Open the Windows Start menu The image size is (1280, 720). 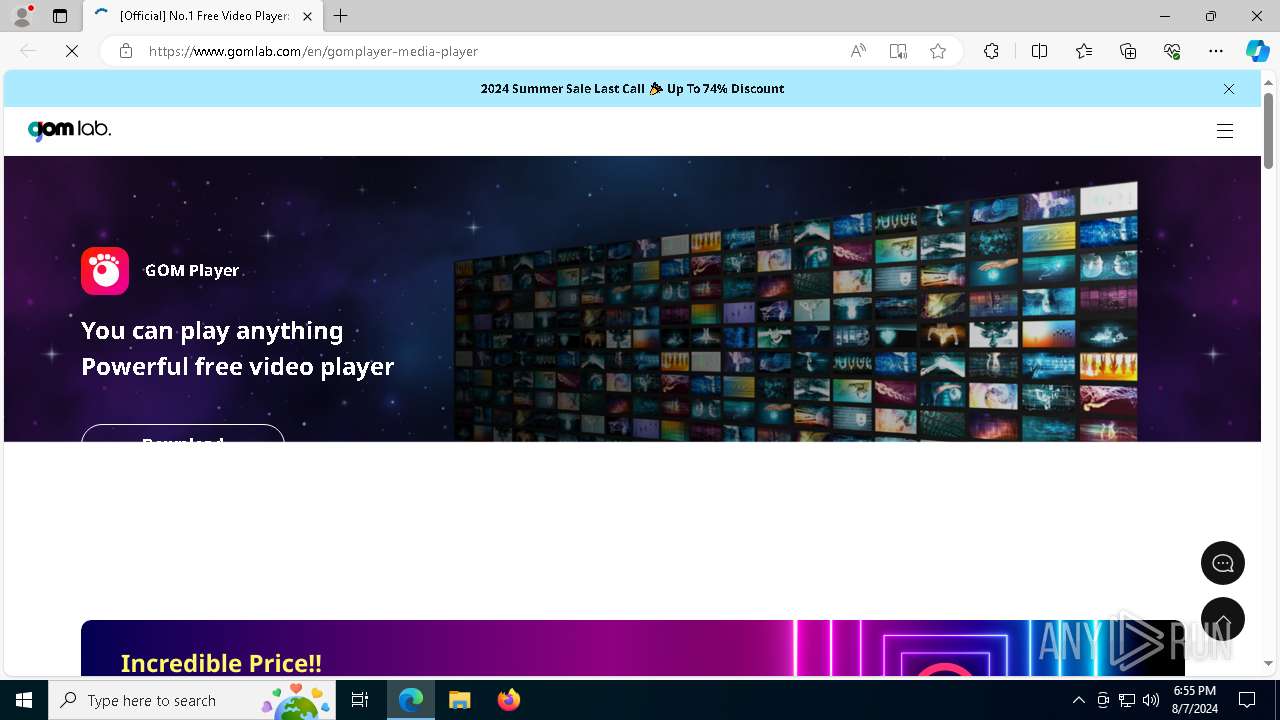click(24, 700)
